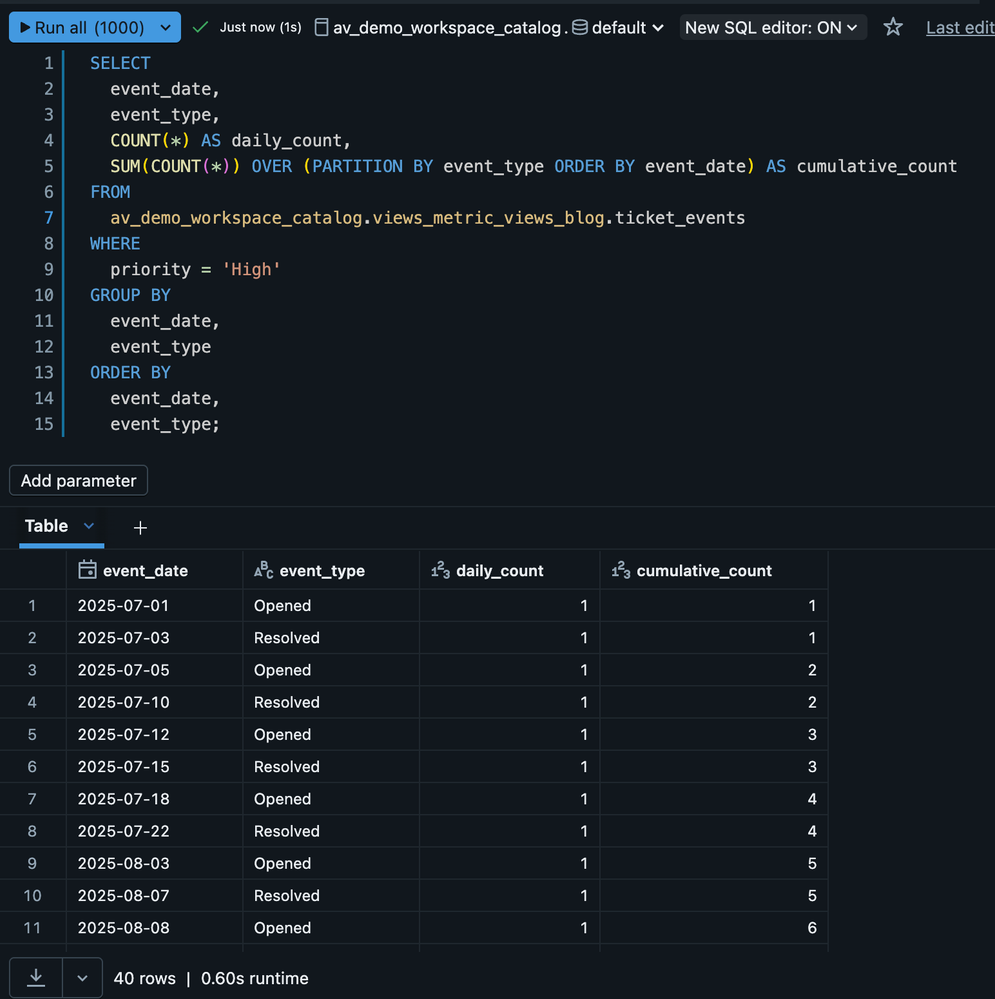
Task: Expand download options chevron
Action: pyautogui.click(x=82, y=978)
